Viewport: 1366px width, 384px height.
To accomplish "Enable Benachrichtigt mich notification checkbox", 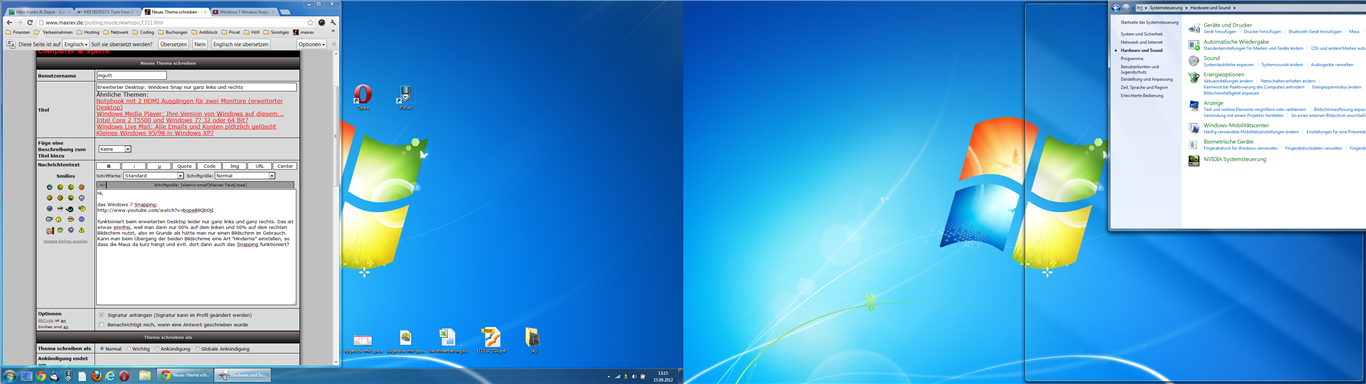I will pyautogui.click(x=102, y=324).
